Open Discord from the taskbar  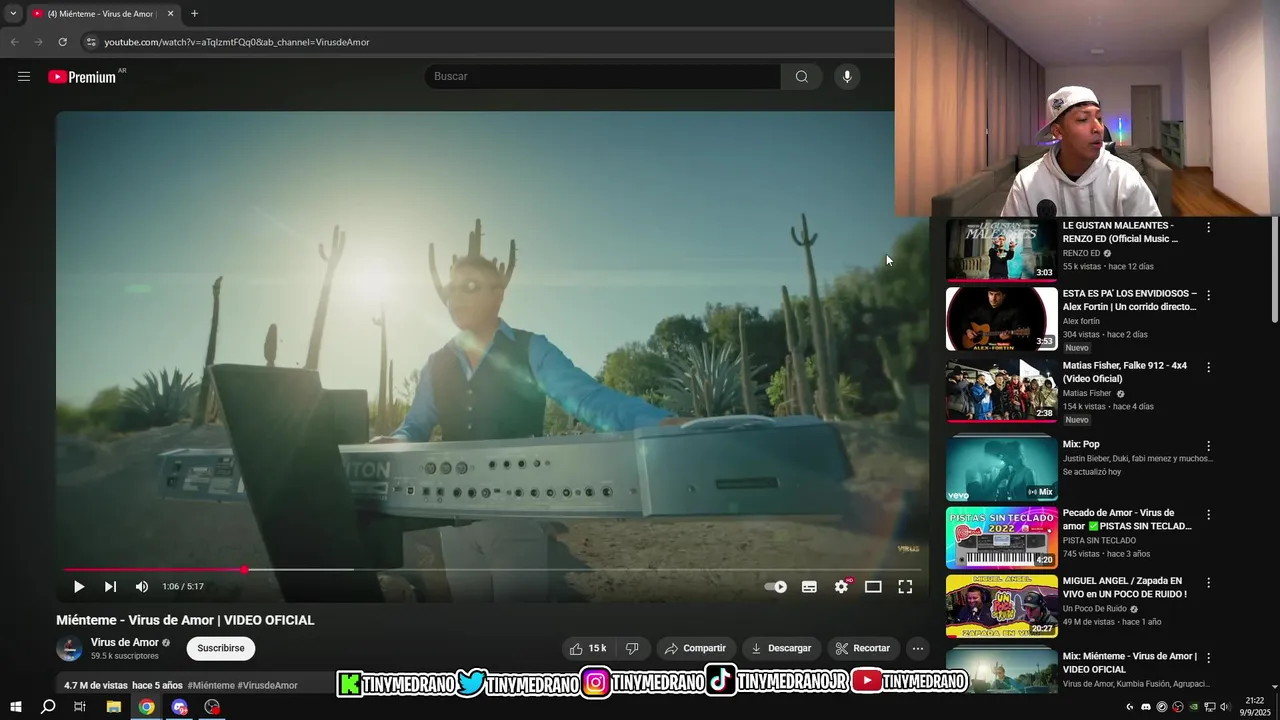click(179, 707)
